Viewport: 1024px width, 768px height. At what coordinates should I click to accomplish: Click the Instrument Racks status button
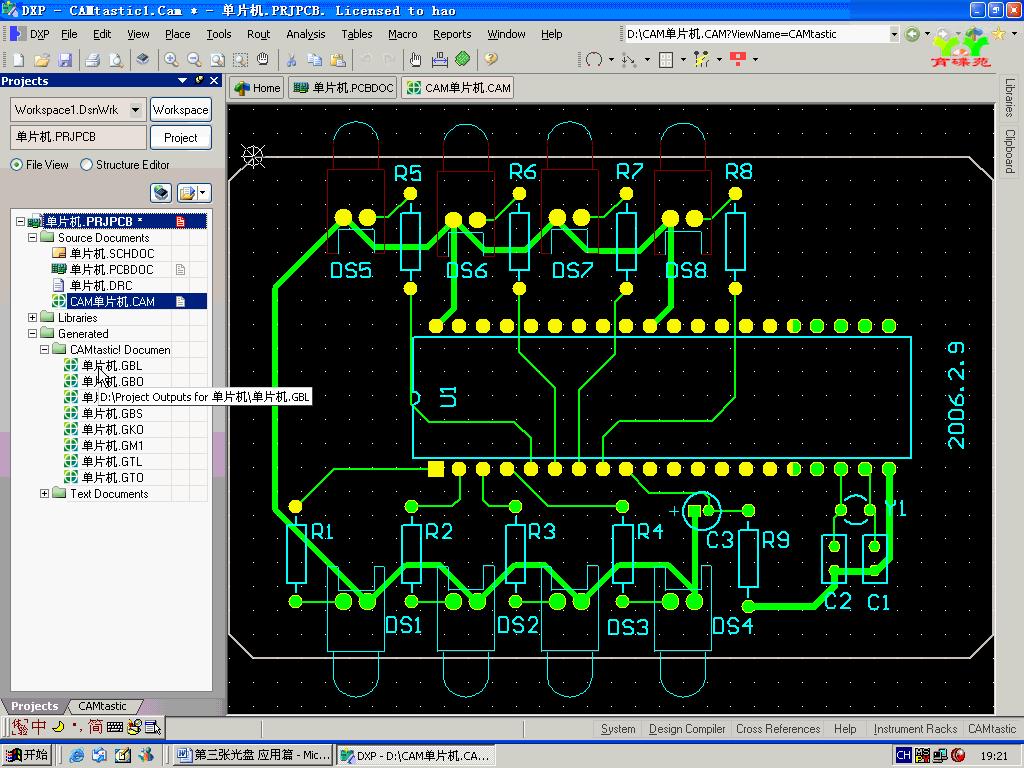pos(915,729)
